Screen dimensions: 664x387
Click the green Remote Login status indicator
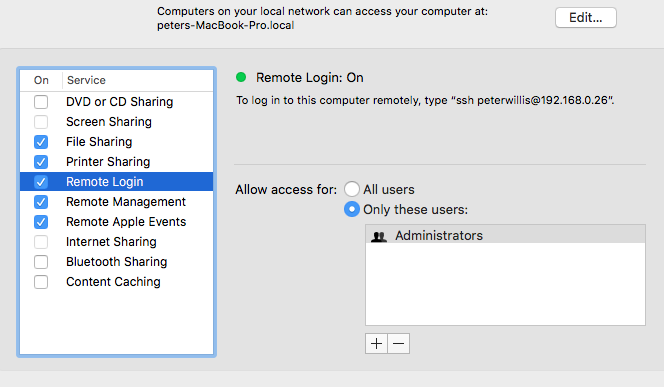click(x=241, y=77)
